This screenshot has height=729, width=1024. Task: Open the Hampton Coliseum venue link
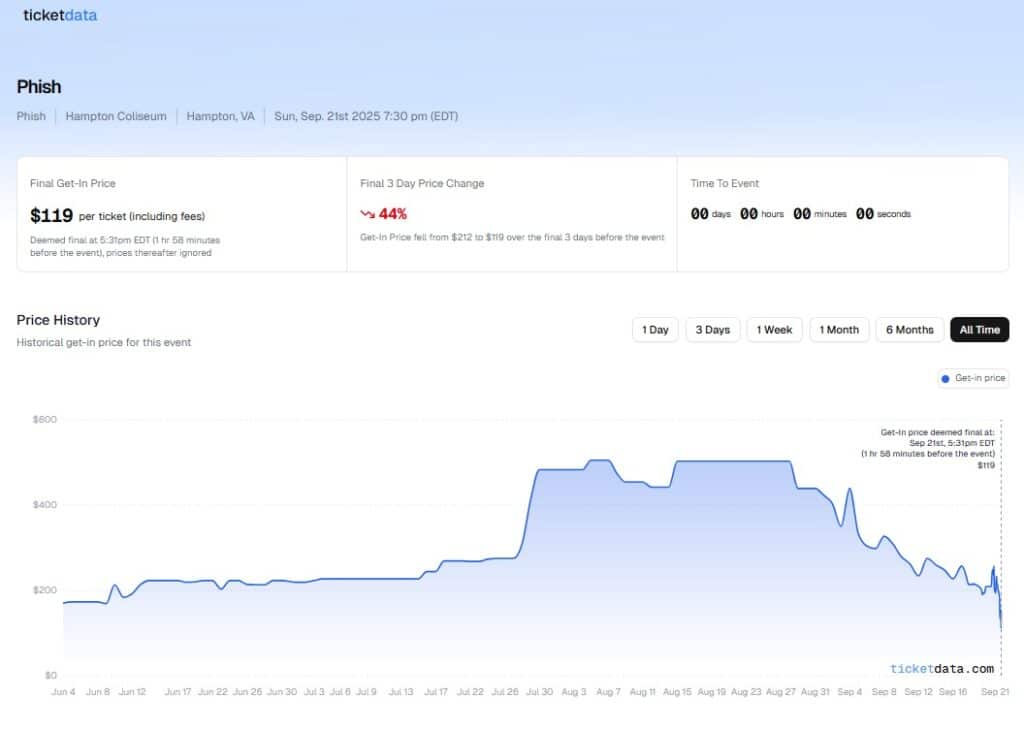click(116, 116)
